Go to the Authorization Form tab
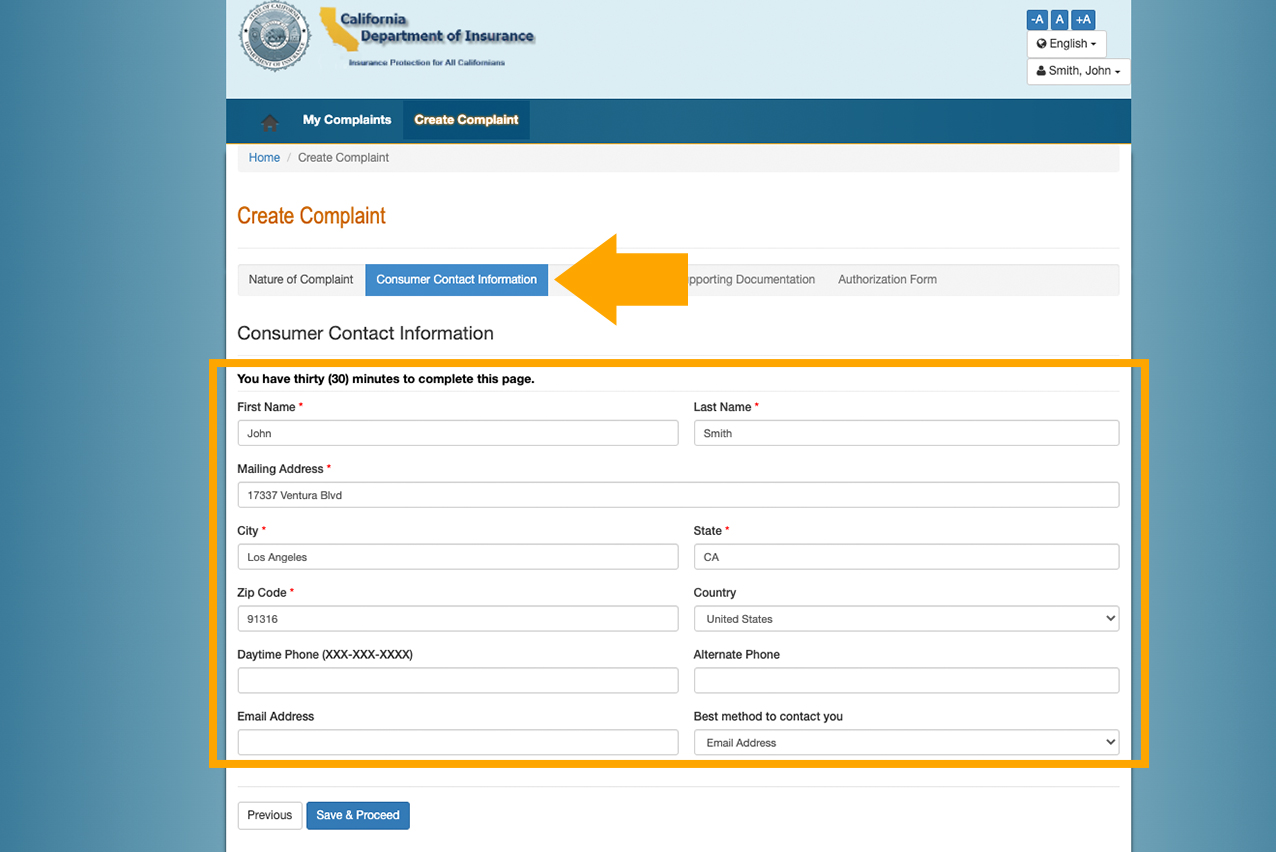The image size is (1276, 852). click(x=887, y=280)
